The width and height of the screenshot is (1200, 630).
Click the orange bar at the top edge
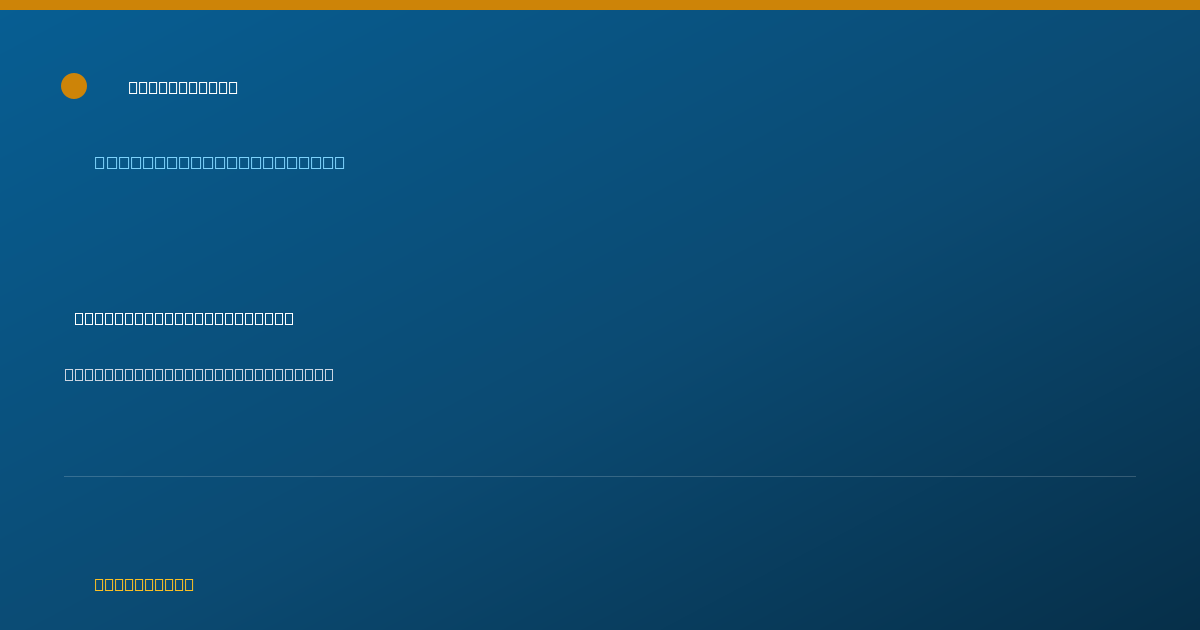click(600, 5)
